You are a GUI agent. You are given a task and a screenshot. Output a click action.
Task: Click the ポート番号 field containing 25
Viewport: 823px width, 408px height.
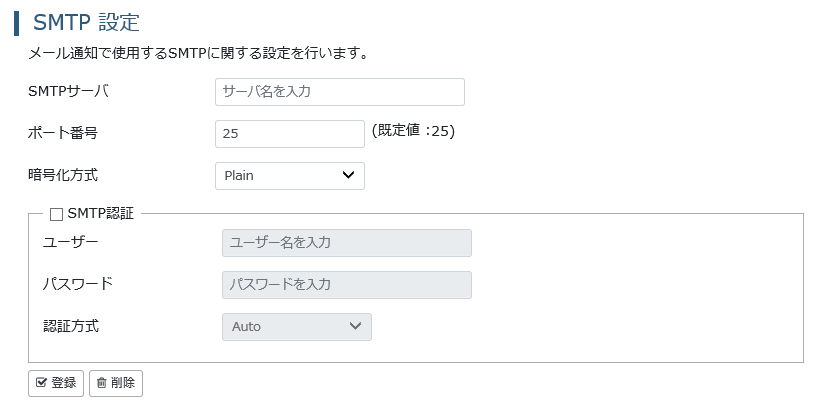(x=290, y=134)
